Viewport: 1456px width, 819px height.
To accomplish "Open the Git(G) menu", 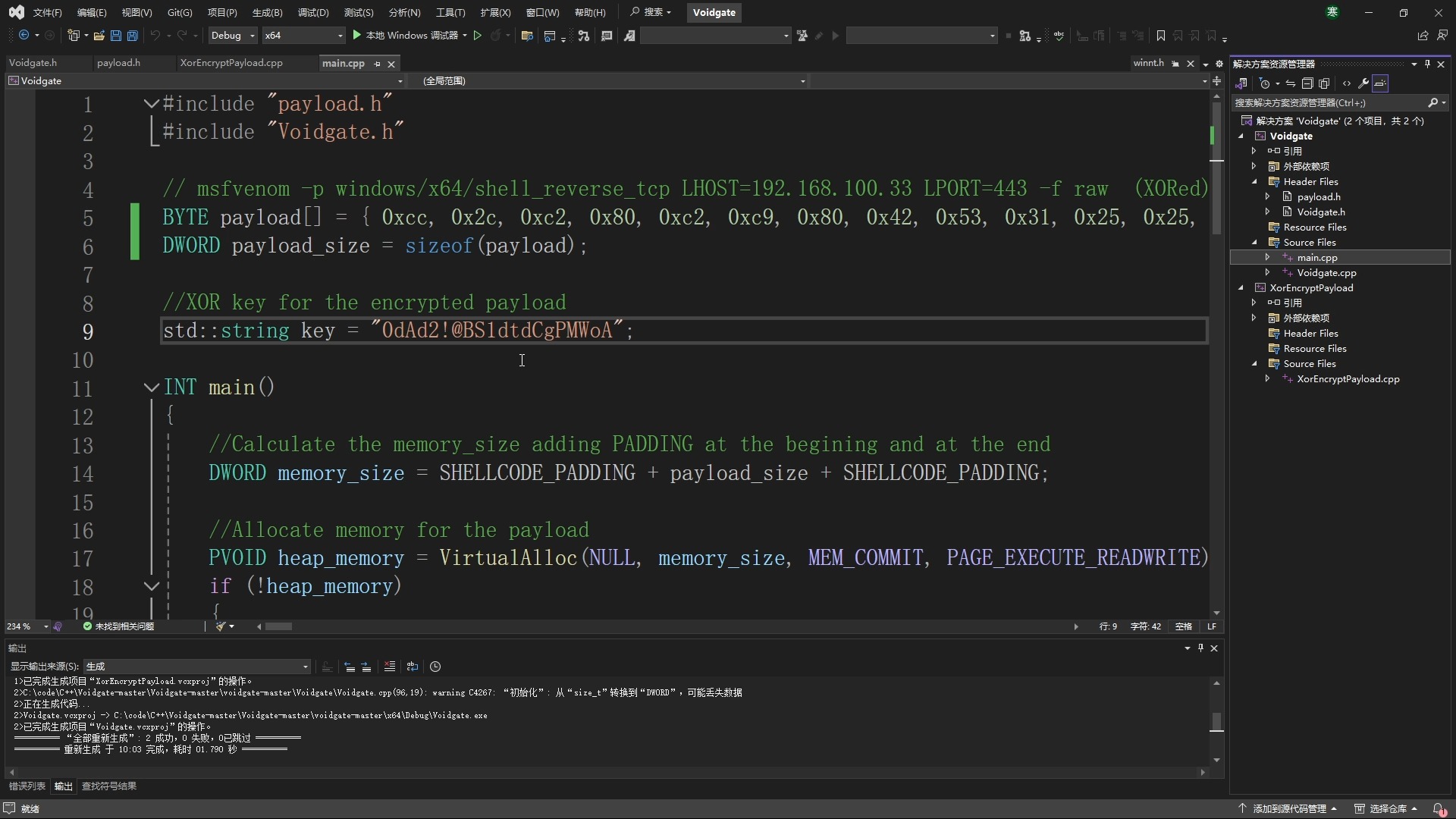I will (180, 12).
